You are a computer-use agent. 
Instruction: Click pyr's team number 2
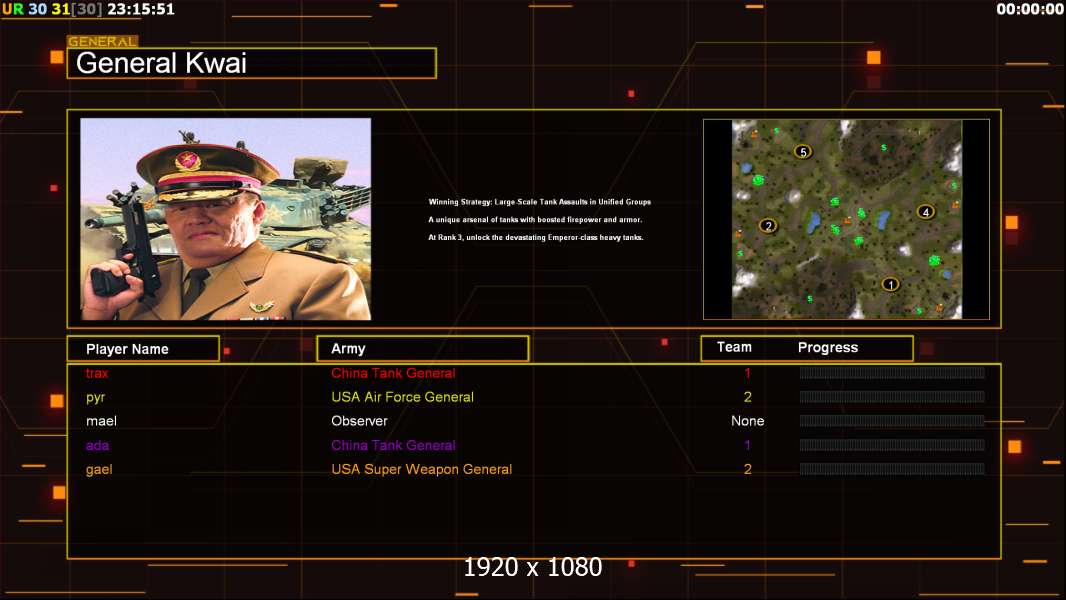(747, 397)
